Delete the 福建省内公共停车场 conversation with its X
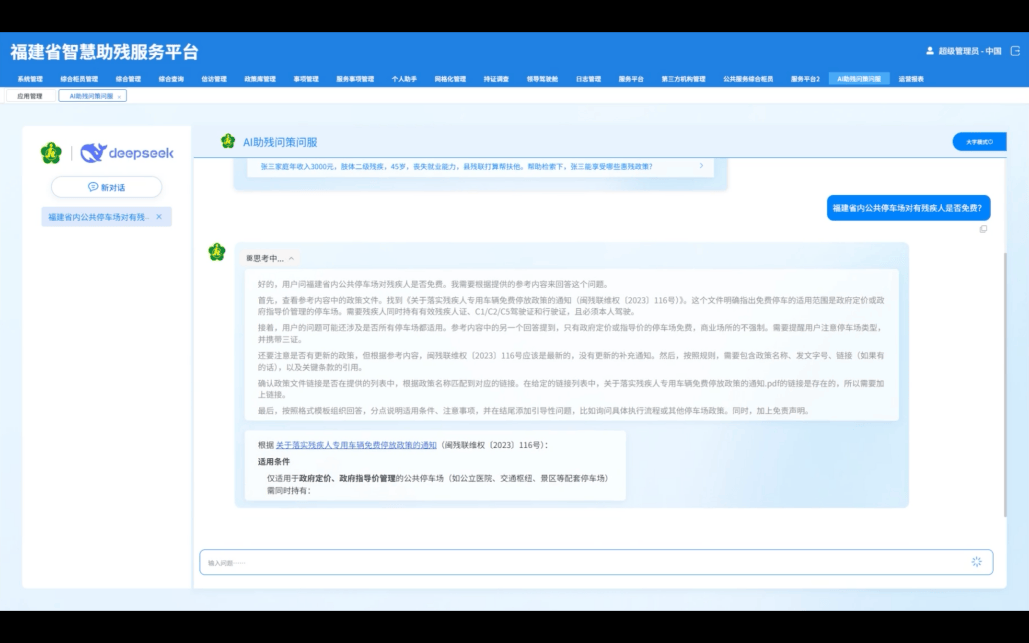Image resolution: width=1029 pixels, height=643 pixels. (x=159, y=217)
